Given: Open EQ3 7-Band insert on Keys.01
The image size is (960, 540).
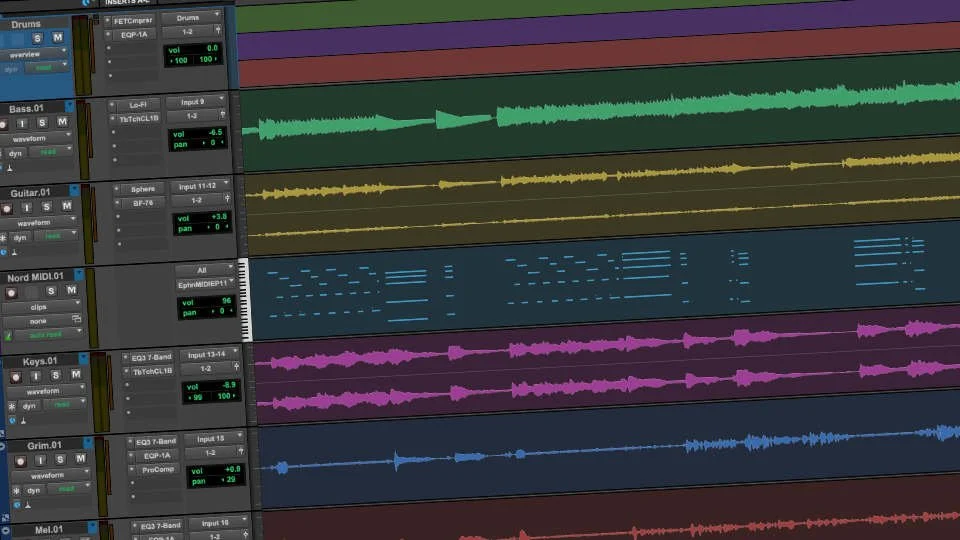Looking at the screenshot, I should pyautogui.click(x=150, y=357).
